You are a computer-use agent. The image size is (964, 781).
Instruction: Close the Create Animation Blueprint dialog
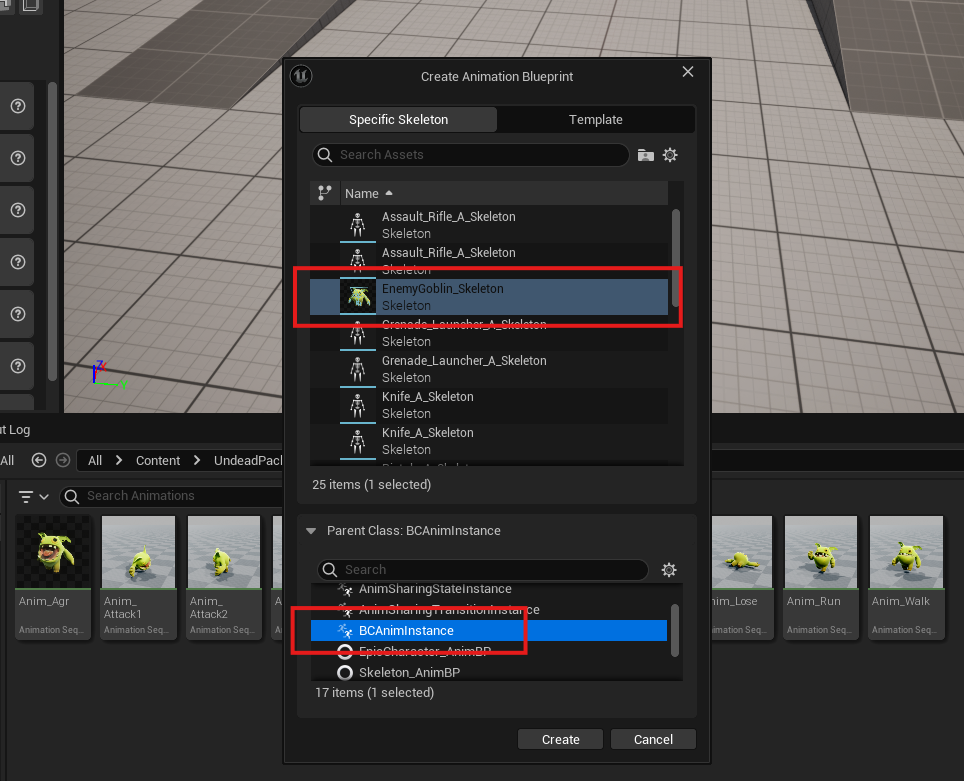coord(688,72)
